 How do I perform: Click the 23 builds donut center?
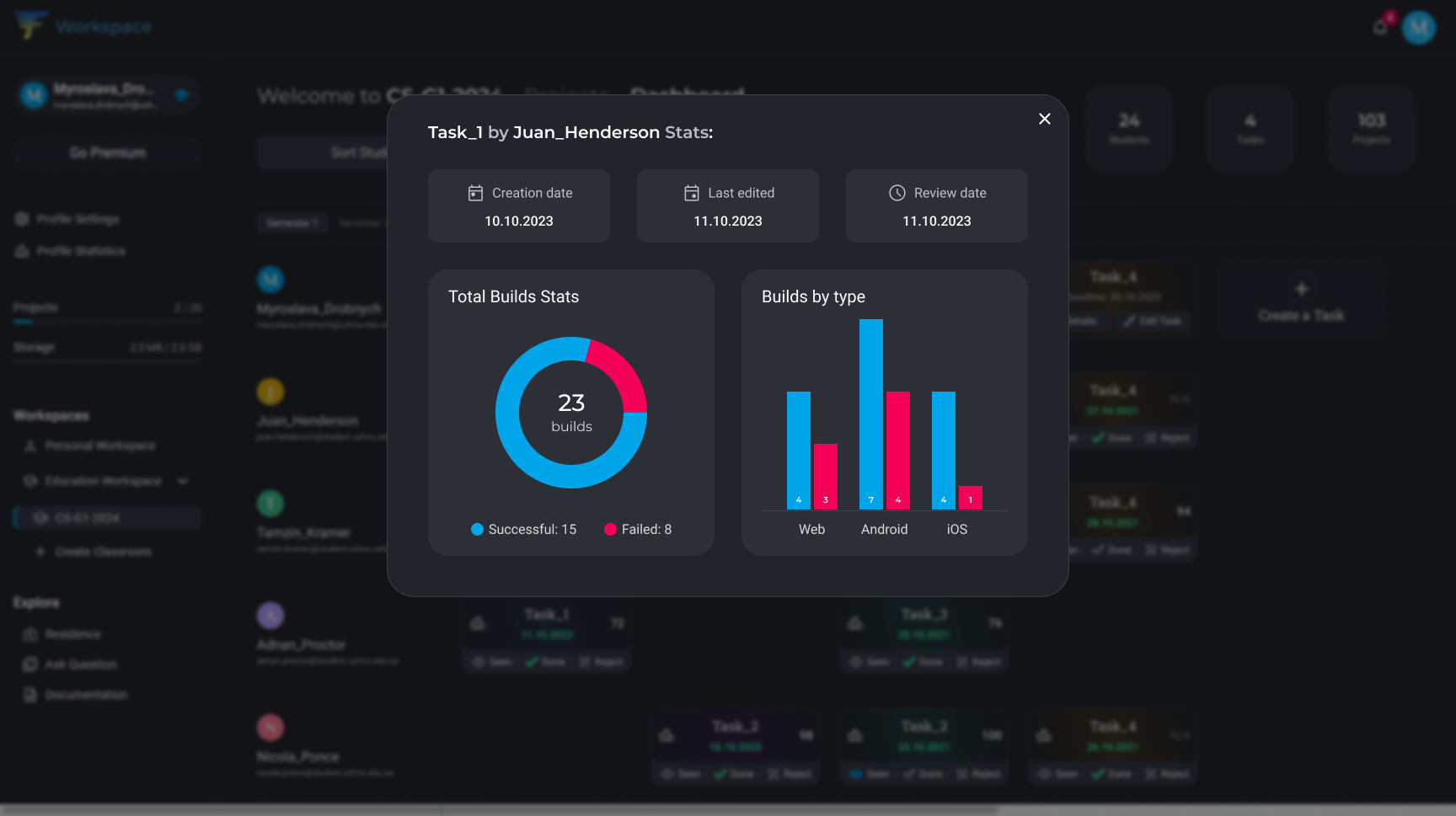coord(571,413)
